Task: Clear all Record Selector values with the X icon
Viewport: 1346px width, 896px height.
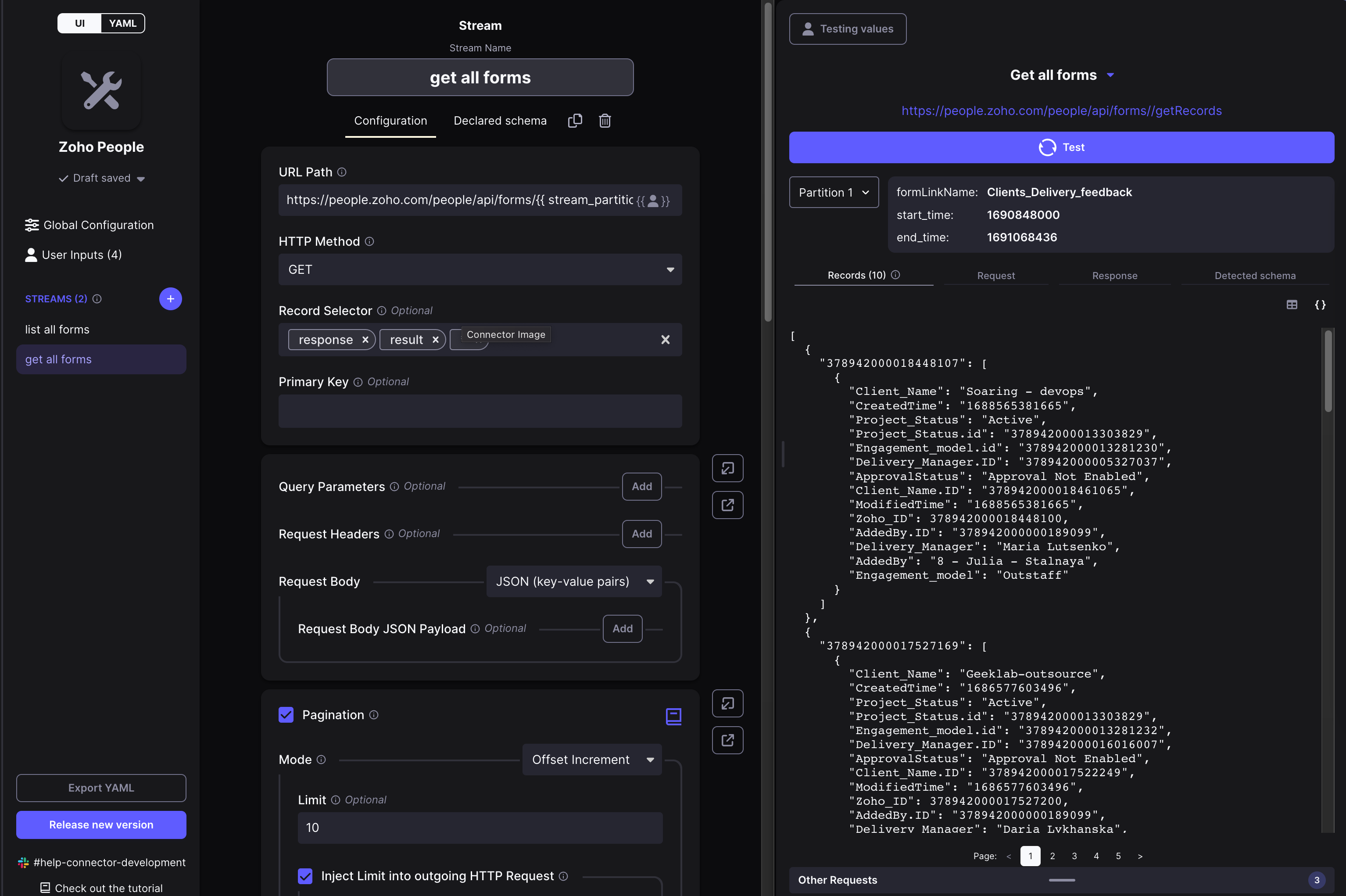Action: coord(666,340)
